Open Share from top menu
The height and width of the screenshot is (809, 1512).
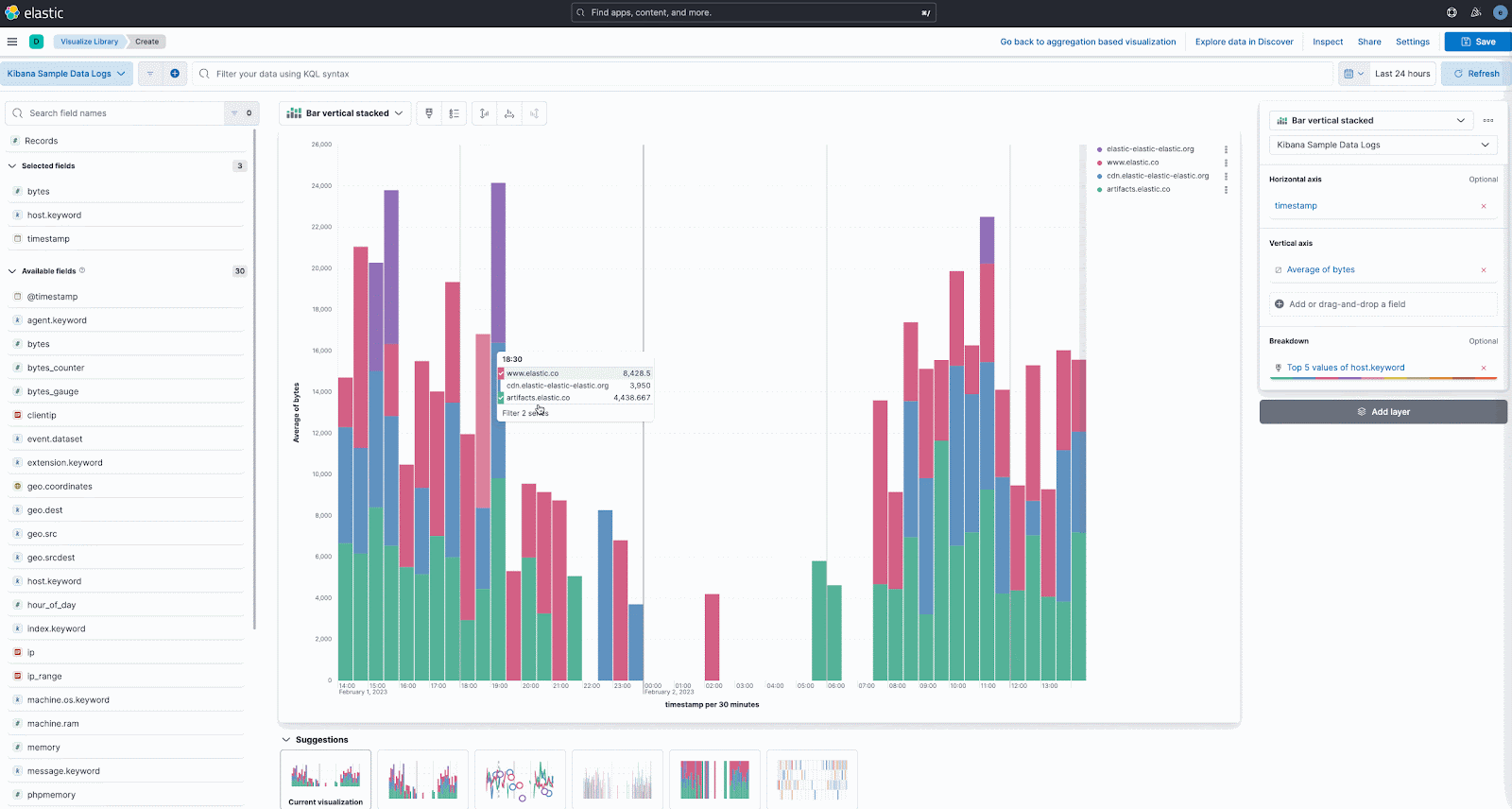[x=1369, y=42]
